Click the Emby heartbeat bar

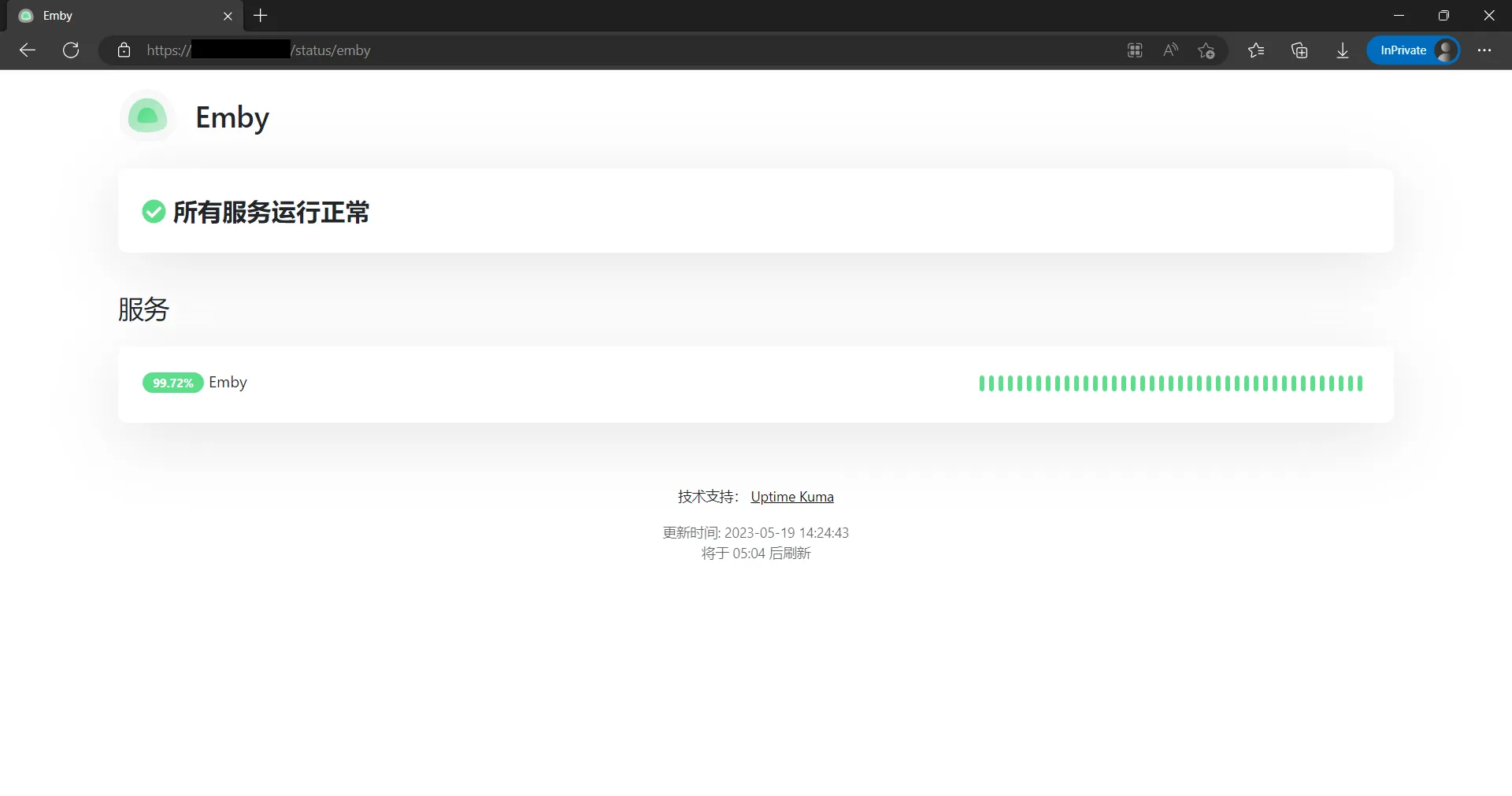click(1170, 383)
